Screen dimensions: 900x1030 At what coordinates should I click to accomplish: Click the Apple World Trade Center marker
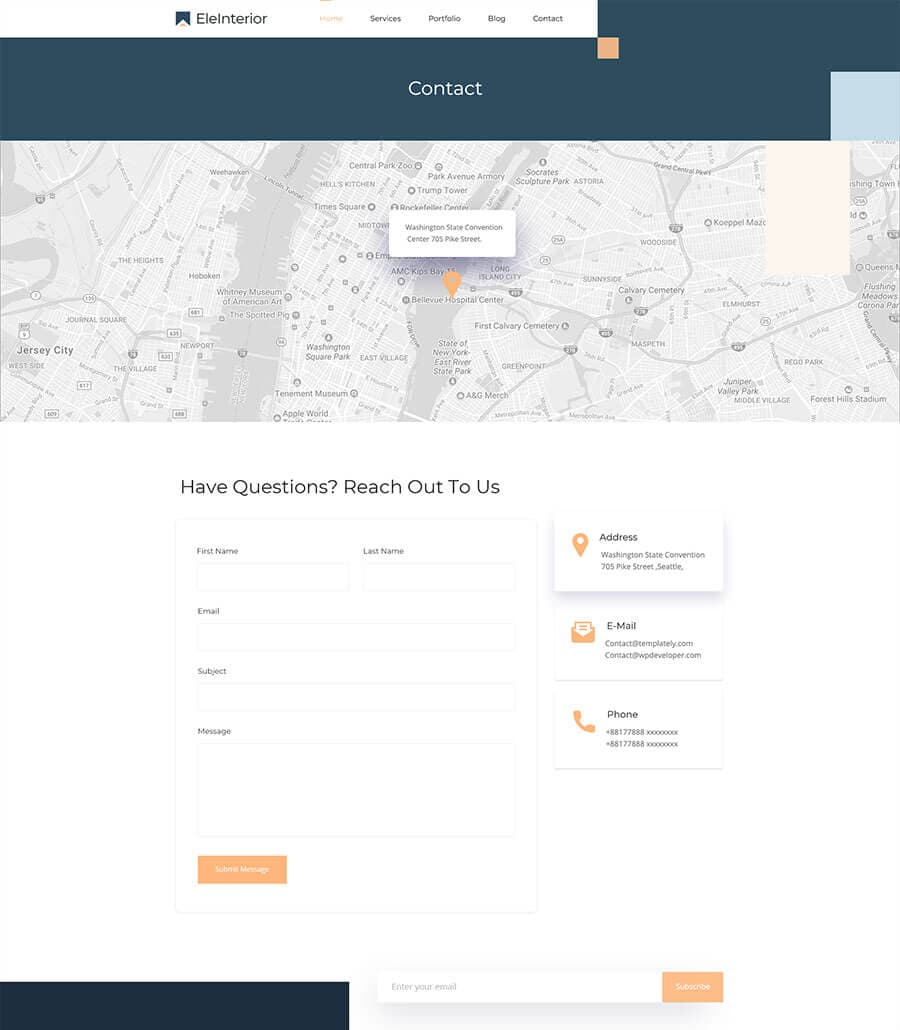[x=277, y=418]
